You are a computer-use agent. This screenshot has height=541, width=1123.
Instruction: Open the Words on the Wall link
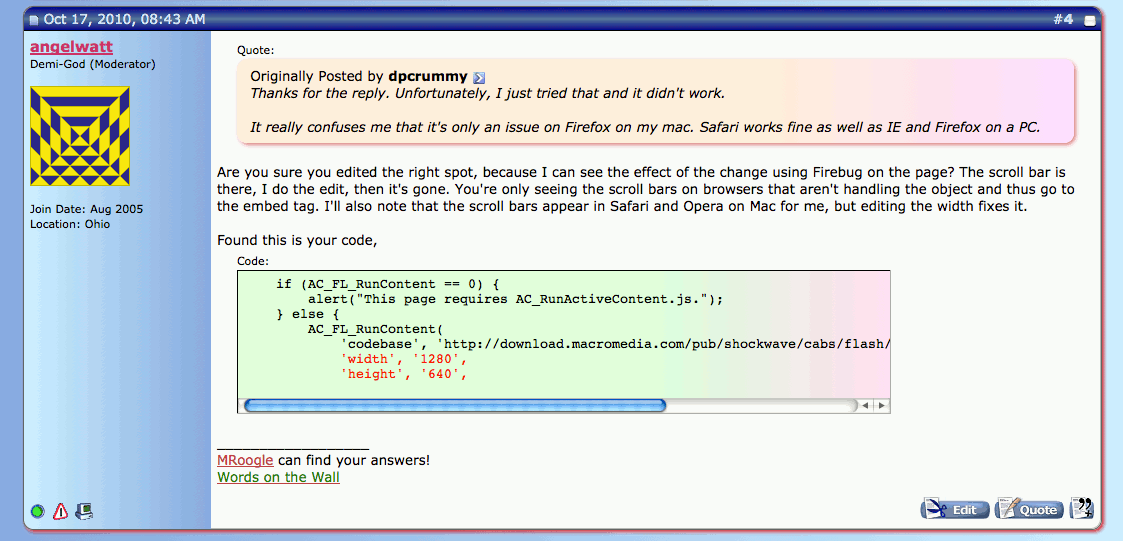(x=278, y=477)
